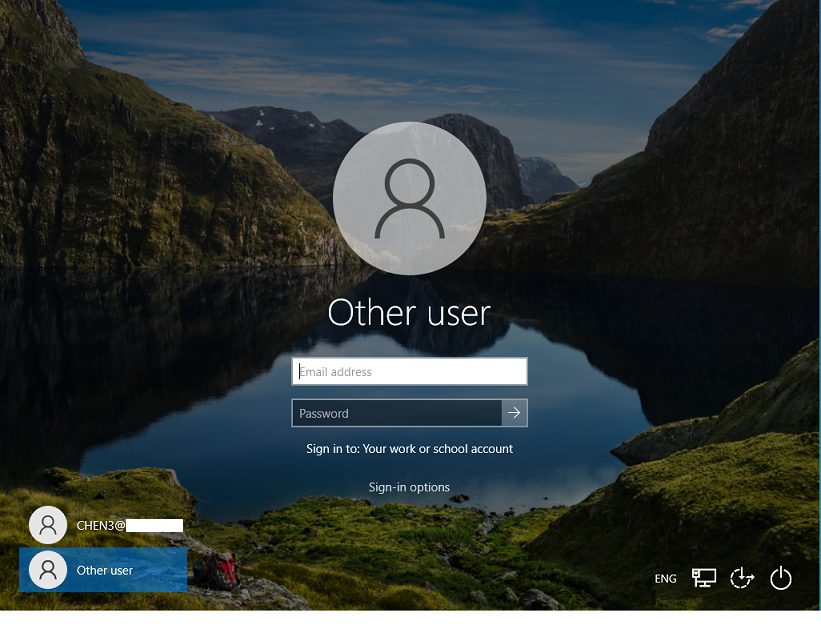The image size is (821, 641).
Task: Click the CHEN3@ account avatar icon
Action: [48, 525]
